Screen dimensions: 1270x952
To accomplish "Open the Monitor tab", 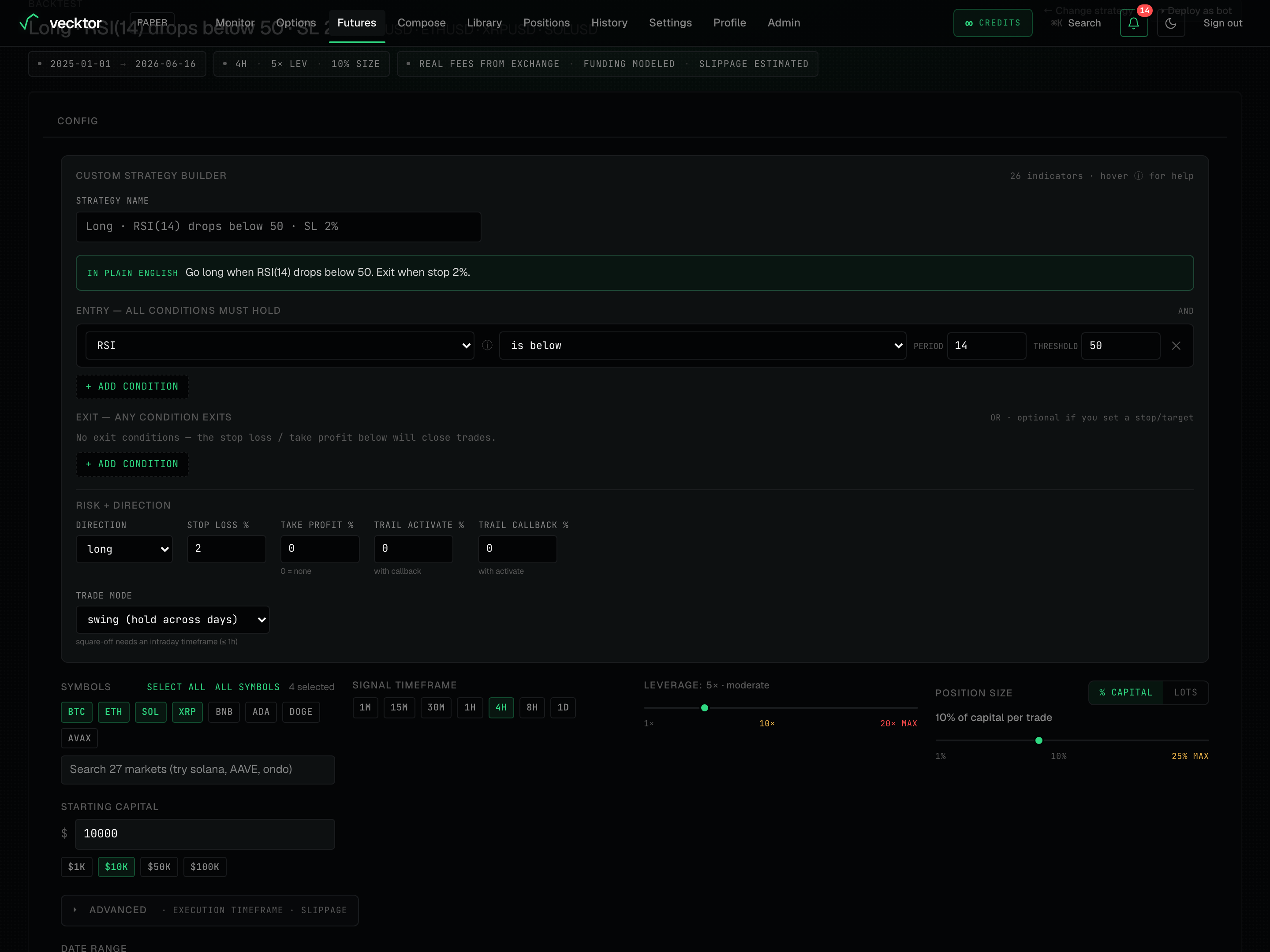I will click(235, 23).
